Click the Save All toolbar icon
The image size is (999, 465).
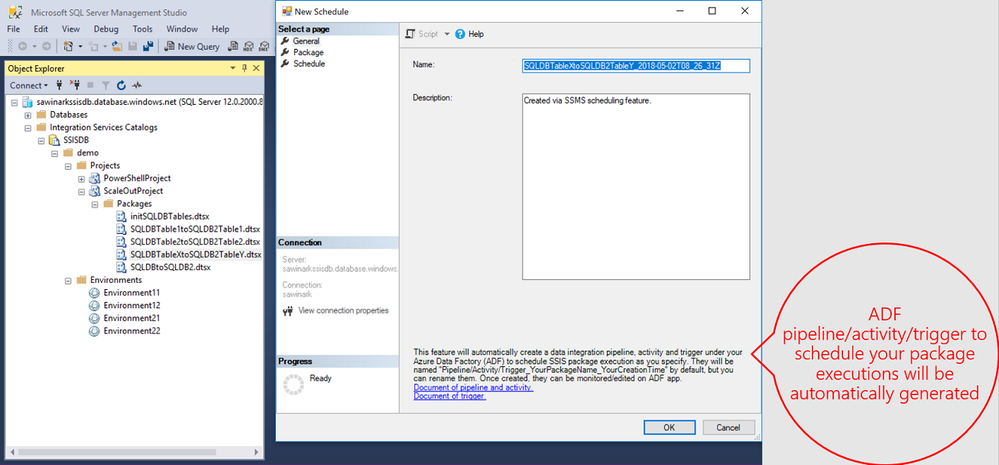click(x=148, y=46)
